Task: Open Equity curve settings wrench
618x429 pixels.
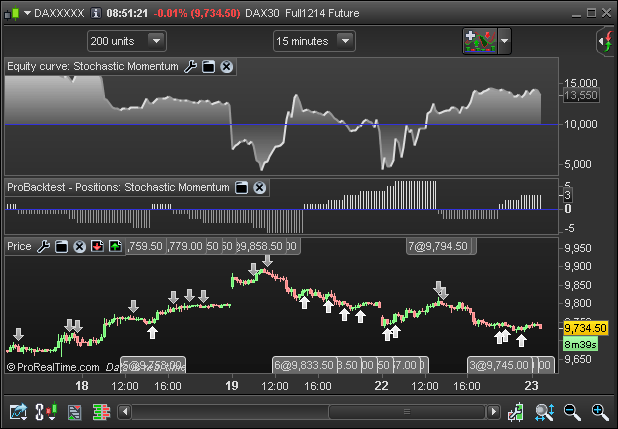Action: 190,67
